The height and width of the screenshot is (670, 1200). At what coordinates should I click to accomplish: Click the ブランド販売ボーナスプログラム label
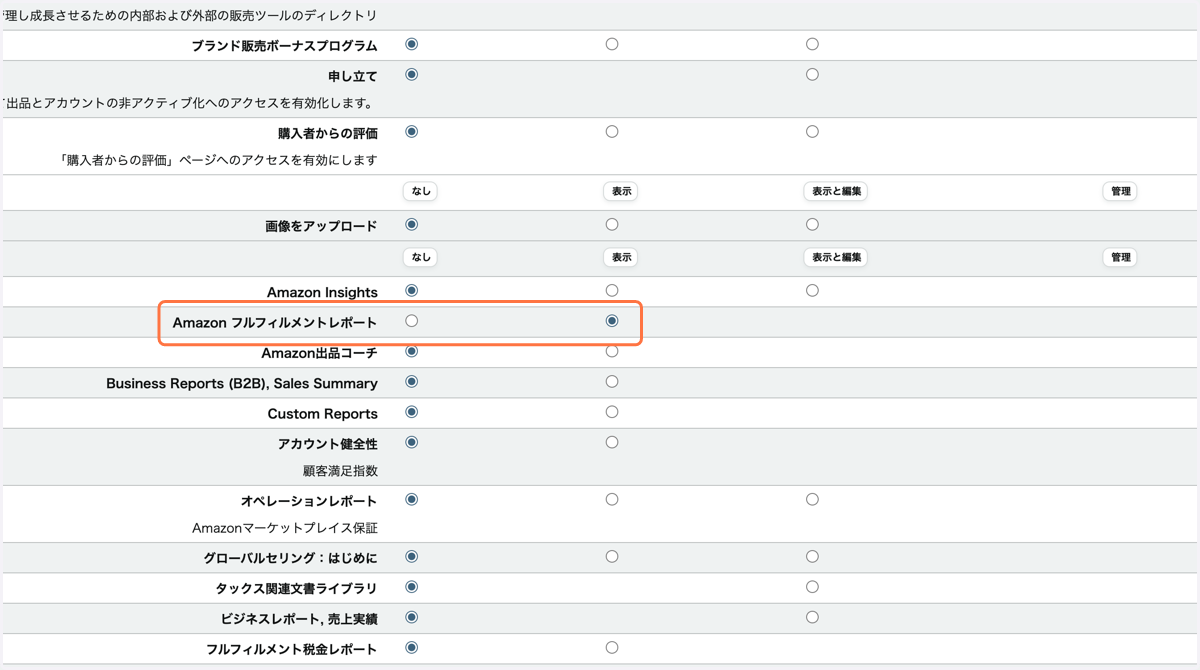[284, 46]
